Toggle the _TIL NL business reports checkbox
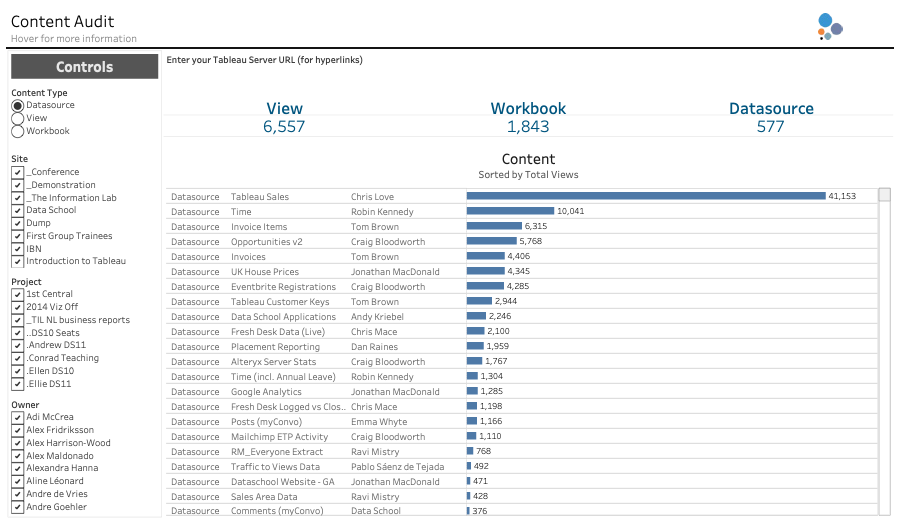This screenshot has width=901, height=527. (17, 321)
